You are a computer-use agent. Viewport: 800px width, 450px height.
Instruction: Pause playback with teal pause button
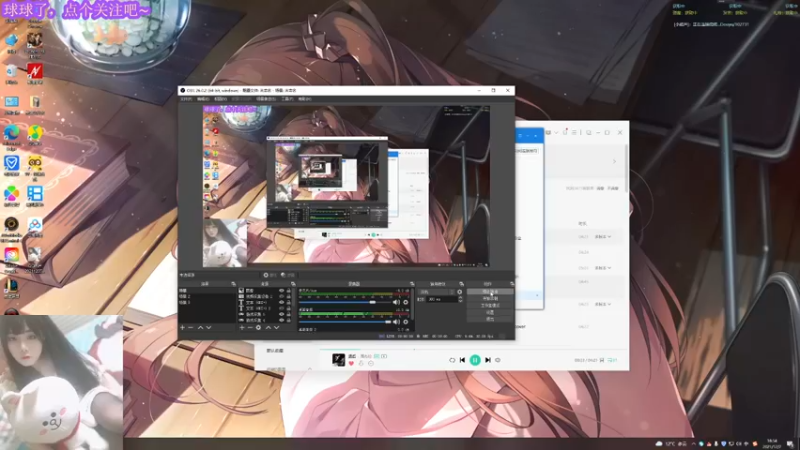(x=475, y=360)
